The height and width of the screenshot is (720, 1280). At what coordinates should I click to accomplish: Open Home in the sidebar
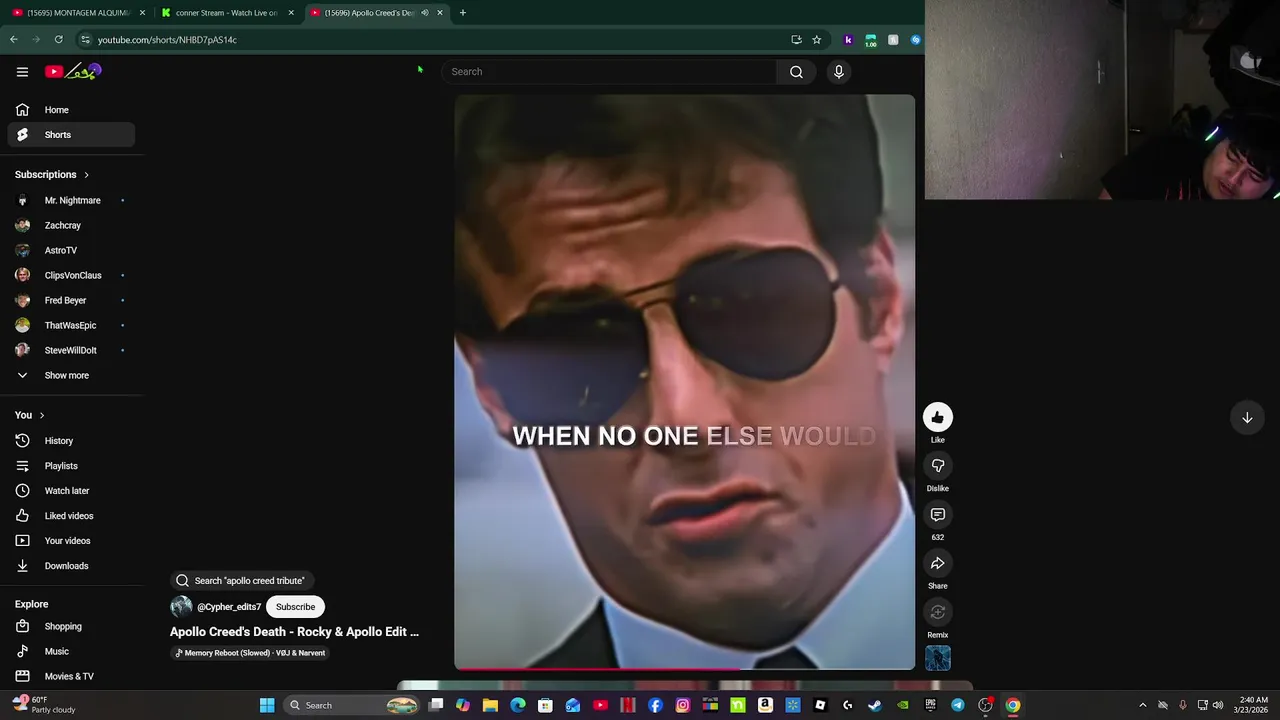coord(71,110)
